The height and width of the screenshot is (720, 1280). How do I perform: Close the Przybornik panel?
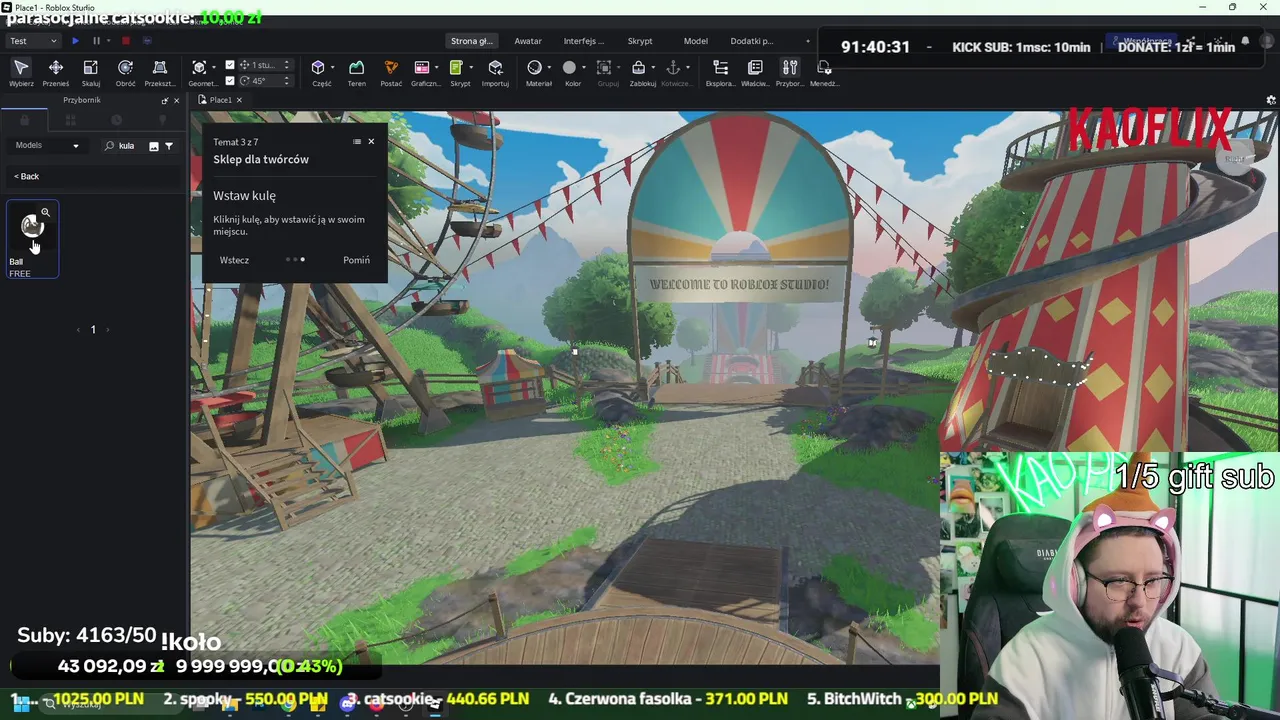pos(177,101)
